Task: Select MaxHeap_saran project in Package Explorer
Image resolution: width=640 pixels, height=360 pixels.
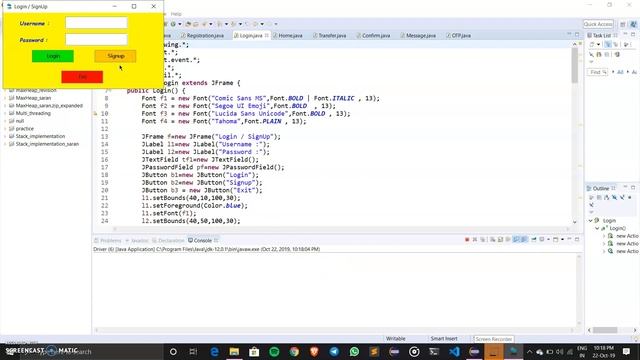Action: click(x=33, y=98)
